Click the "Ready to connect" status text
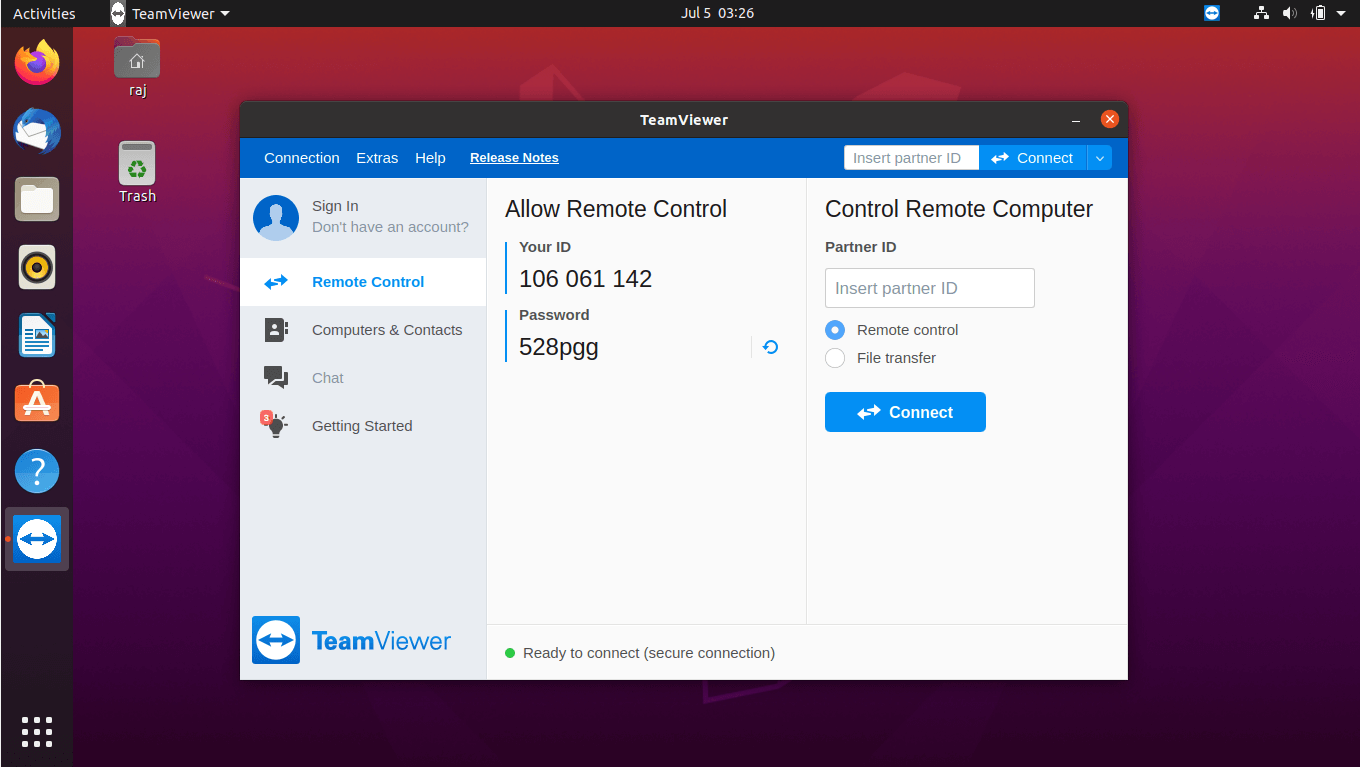Viewport: 1360px width, 767px height. point(648,653)
